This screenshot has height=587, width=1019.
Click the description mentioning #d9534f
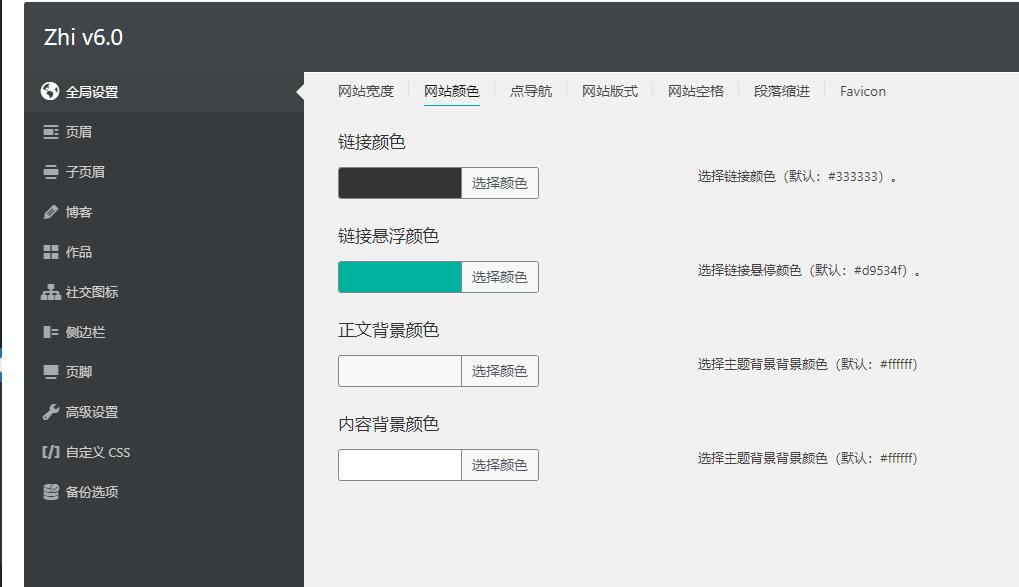[809, 270]
